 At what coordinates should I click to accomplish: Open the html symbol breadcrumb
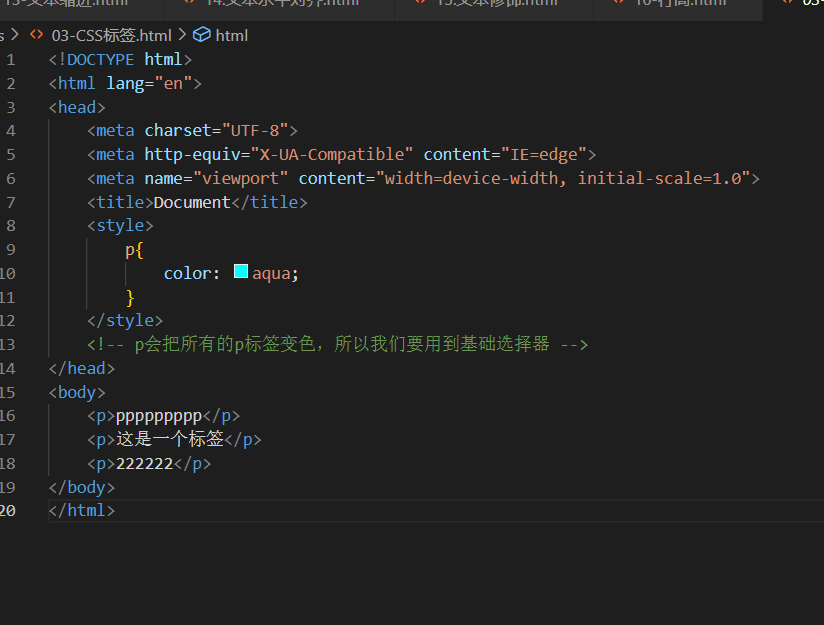point(232,36)
